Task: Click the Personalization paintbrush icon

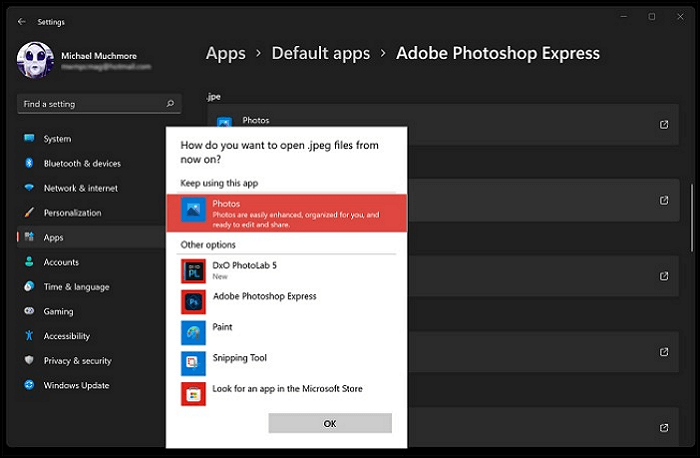Action: 29,212
